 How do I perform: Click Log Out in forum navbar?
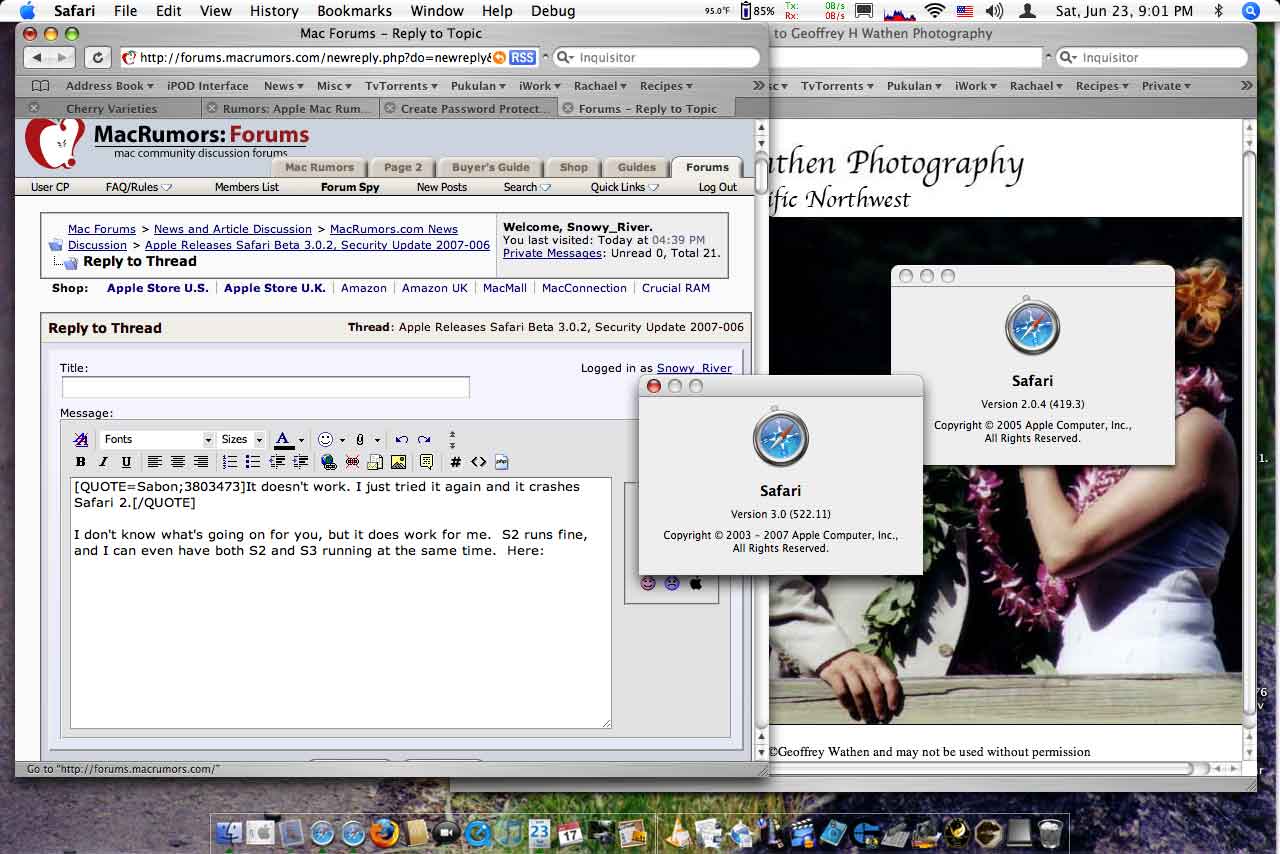point(717,187)
